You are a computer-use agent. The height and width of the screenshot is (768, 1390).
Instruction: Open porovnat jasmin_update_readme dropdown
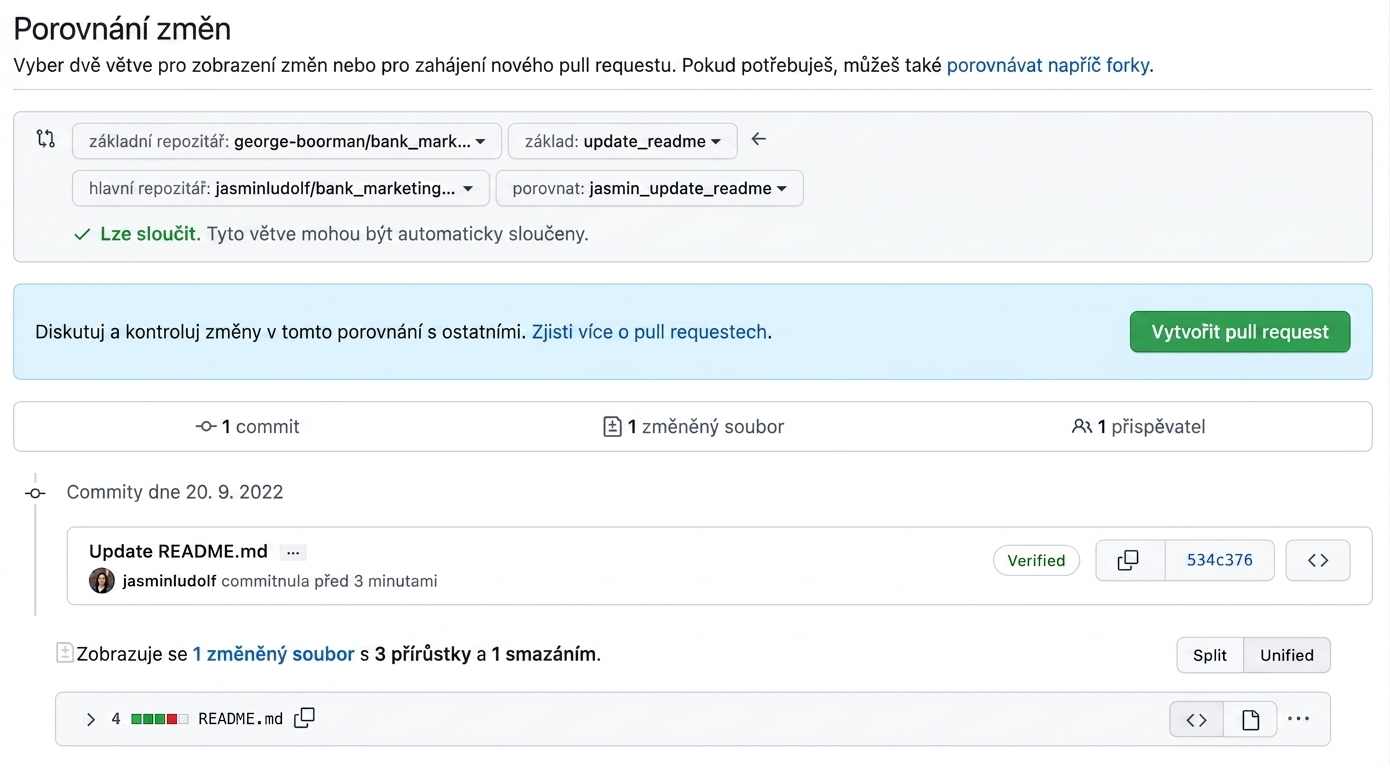click(650, 188)
